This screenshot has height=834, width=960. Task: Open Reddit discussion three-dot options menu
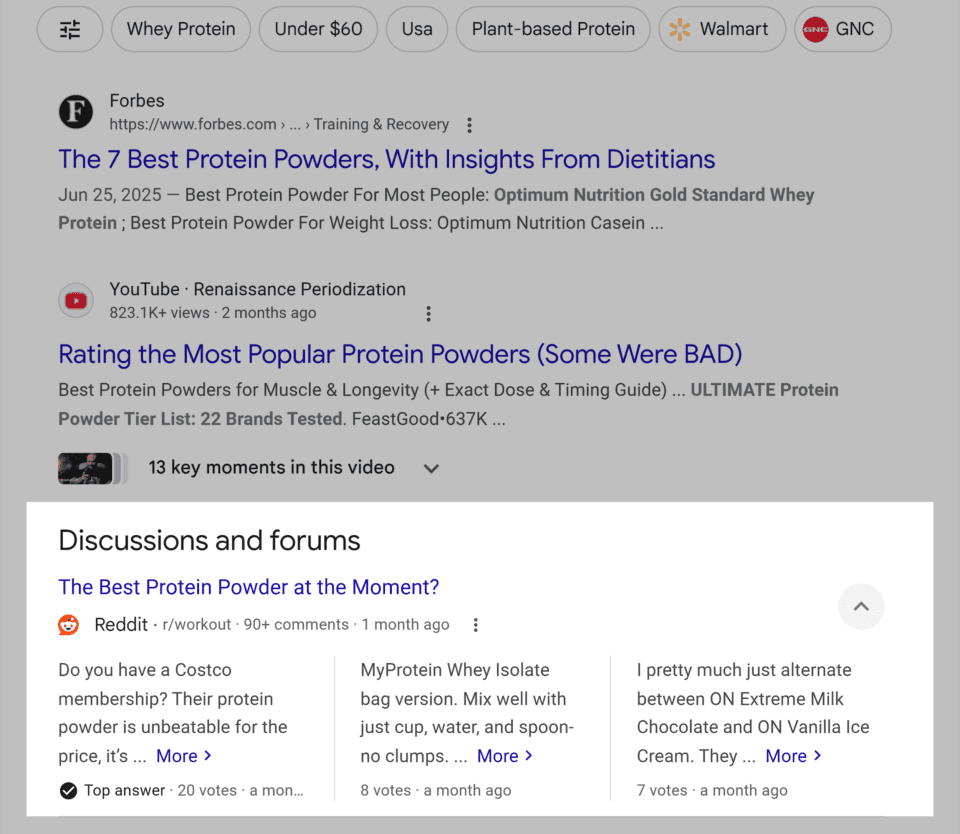pos(476,625)
